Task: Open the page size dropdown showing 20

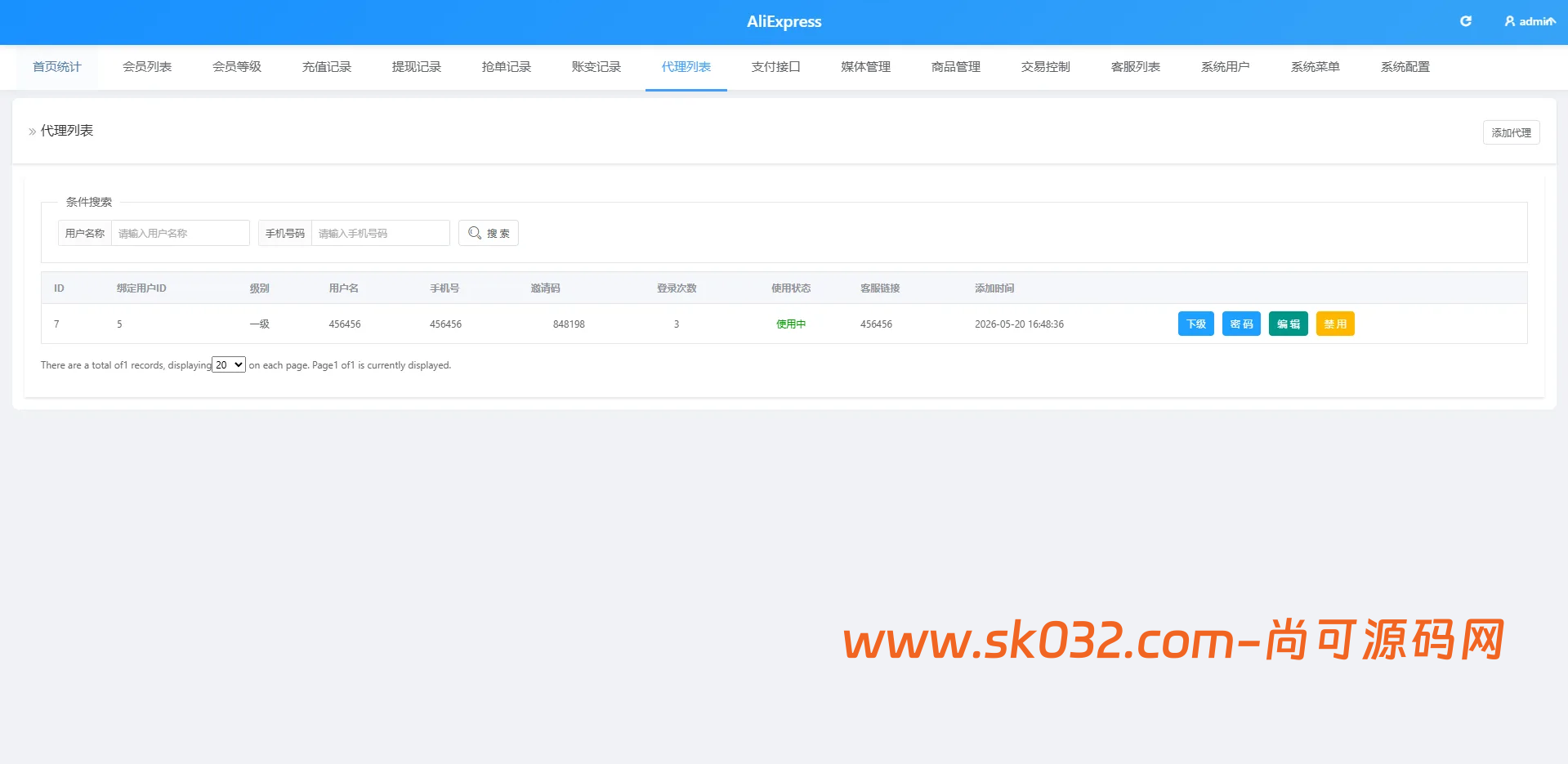Action: pyautogui.click(x=229, y=364)
